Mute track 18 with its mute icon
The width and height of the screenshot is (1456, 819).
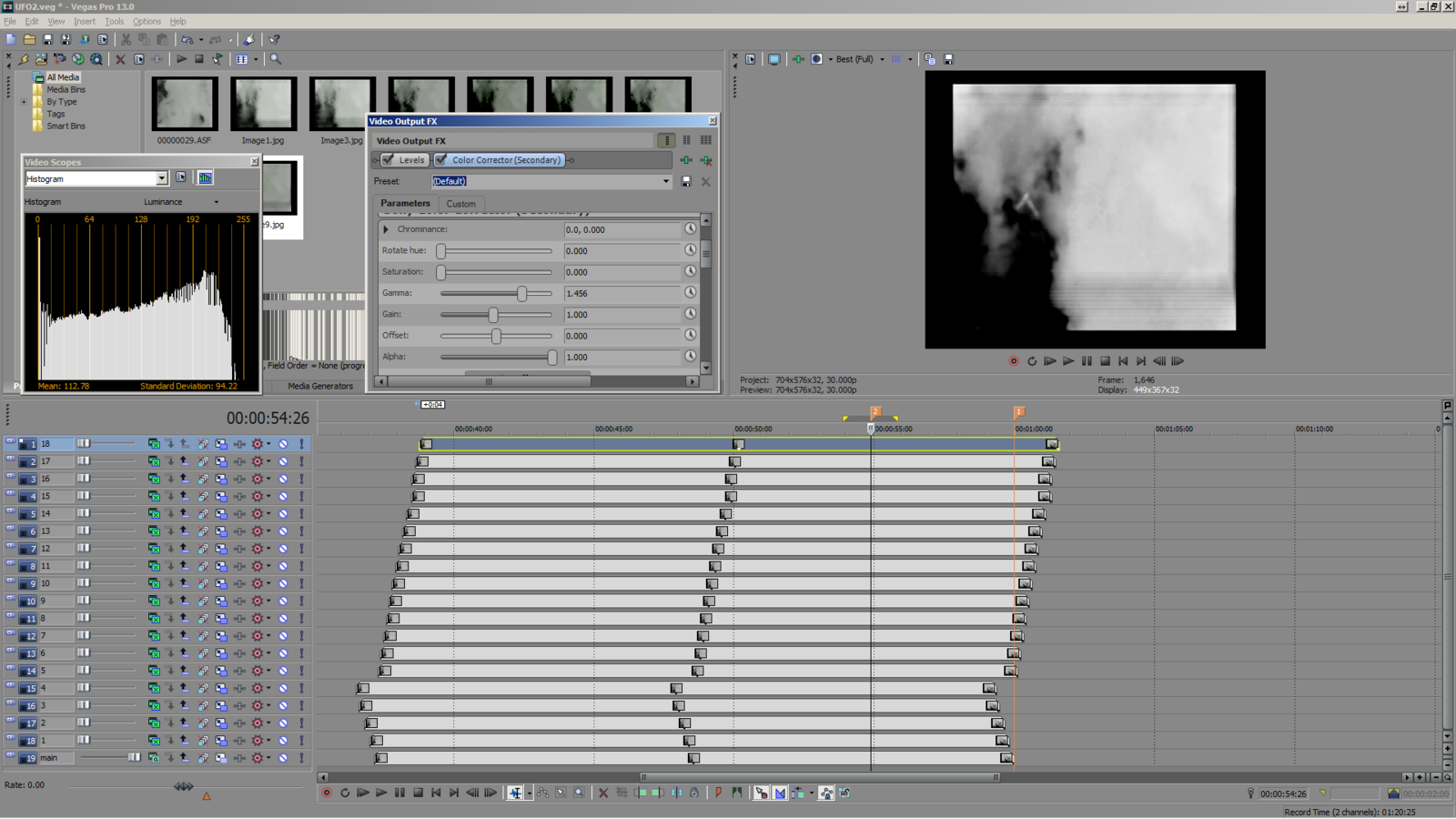[x=283, y=444]
